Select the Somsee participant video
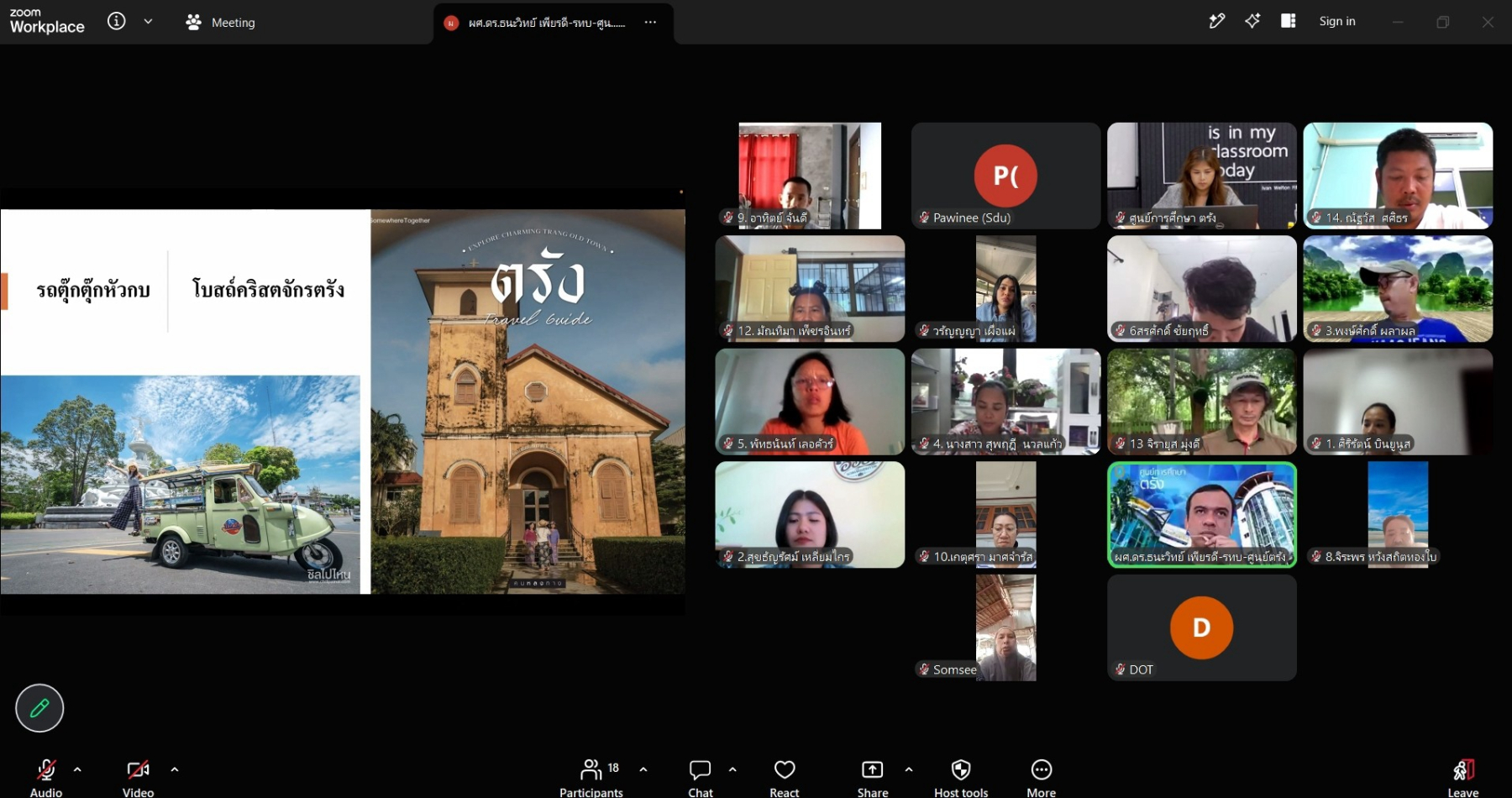1512x798 pixels. pyautogui.click(x=1005, y=627)
